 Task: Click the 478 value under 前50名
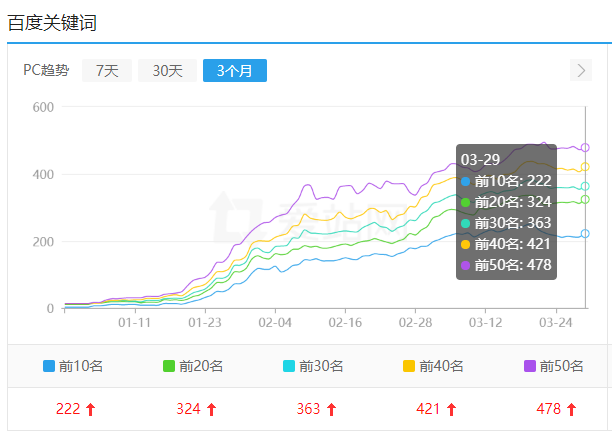click(x=548, y=409)
